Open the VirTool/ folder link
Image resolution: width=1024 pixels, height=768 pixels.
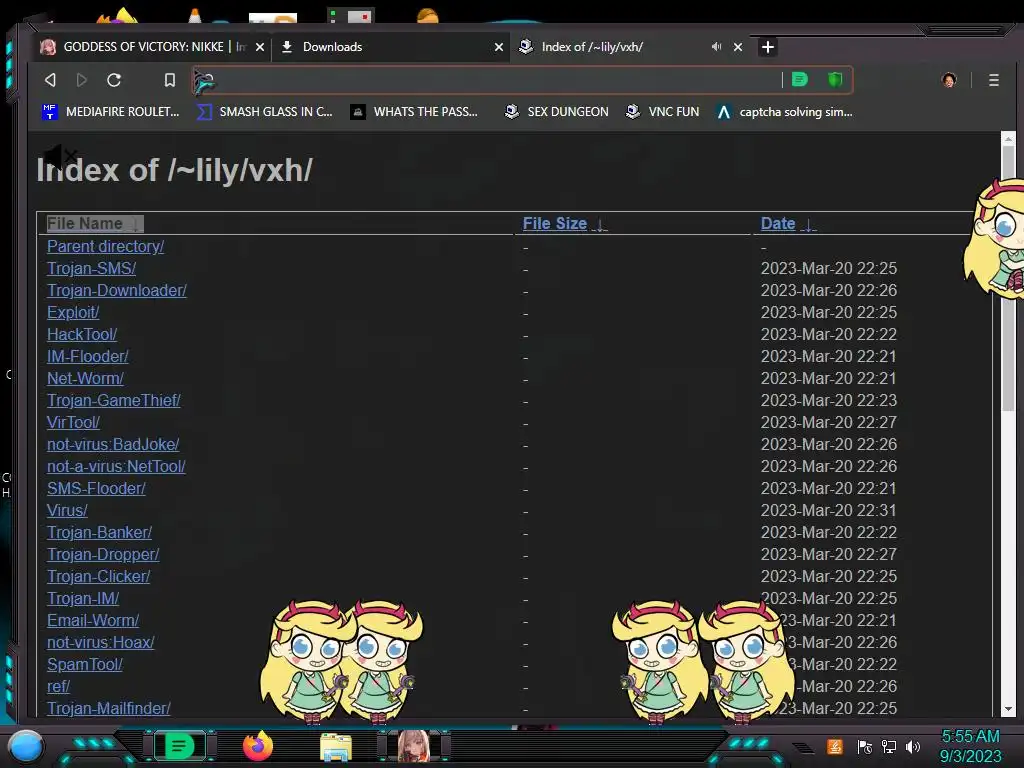(x=73, y=422)
